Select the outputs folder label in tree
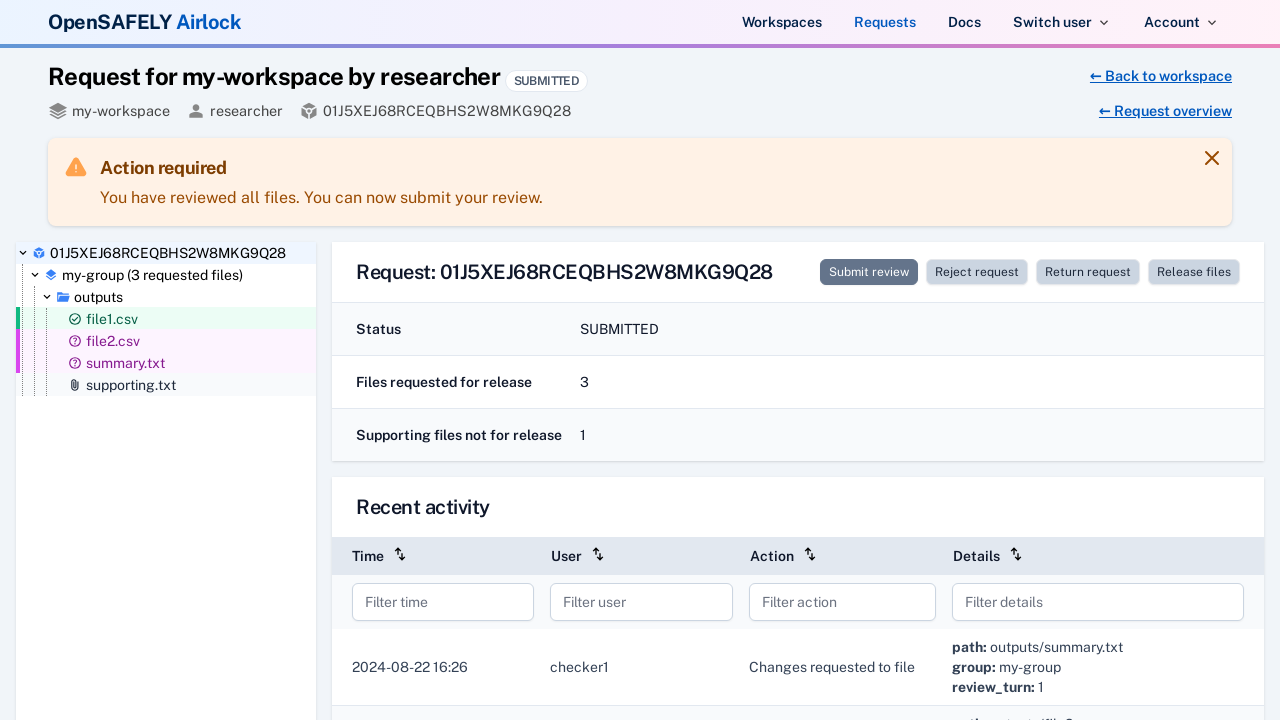Viewport: 1280px width, 720px height. (x=98, y=297)
